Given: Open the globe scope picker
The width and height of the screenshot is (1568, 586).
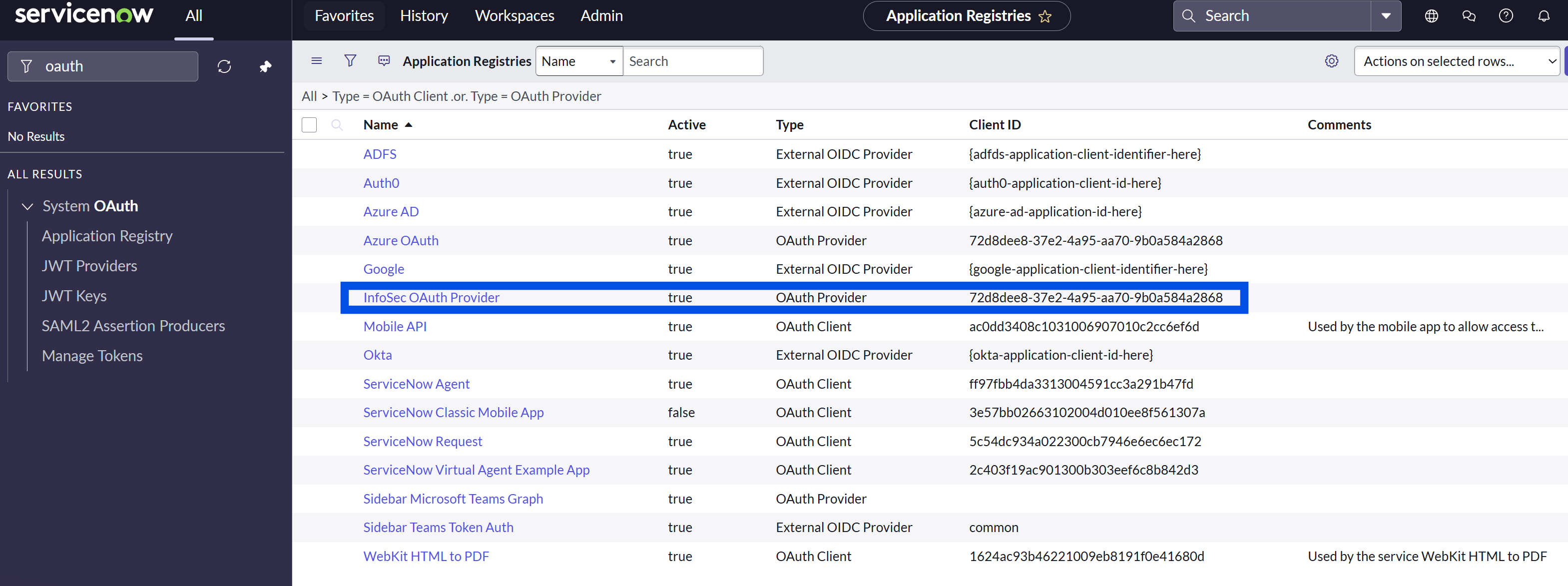Looking at the screenshot, I should coord(1432,16).
